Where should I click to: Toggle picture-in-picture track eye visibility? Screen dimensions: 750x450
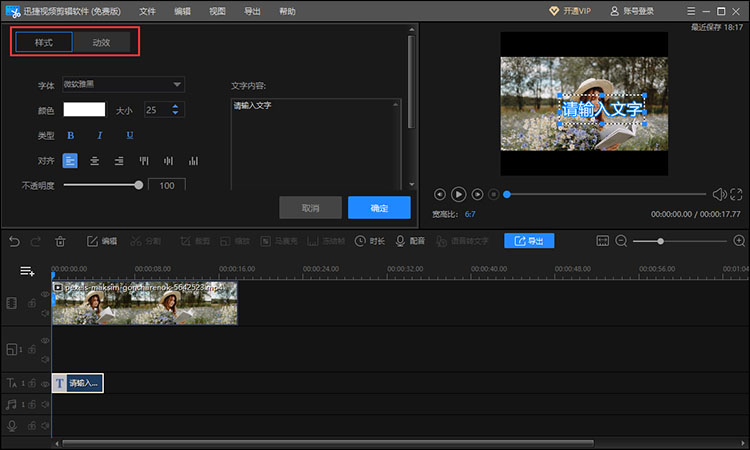point(45,340)
